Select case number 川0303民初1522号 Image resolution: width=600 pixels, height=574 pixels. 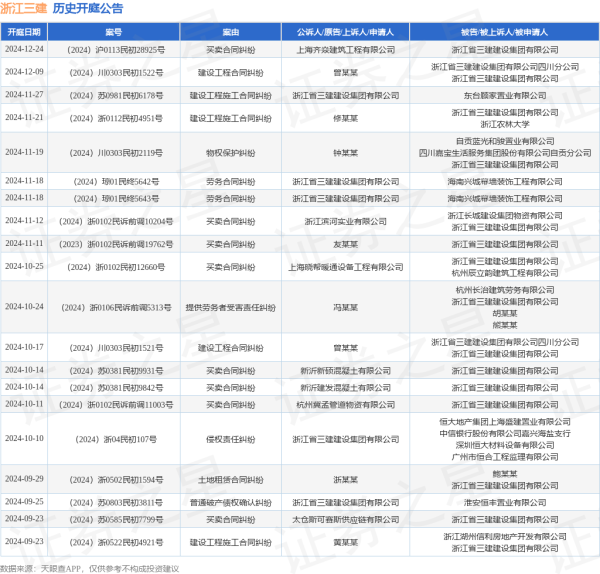tap(116, 73)
